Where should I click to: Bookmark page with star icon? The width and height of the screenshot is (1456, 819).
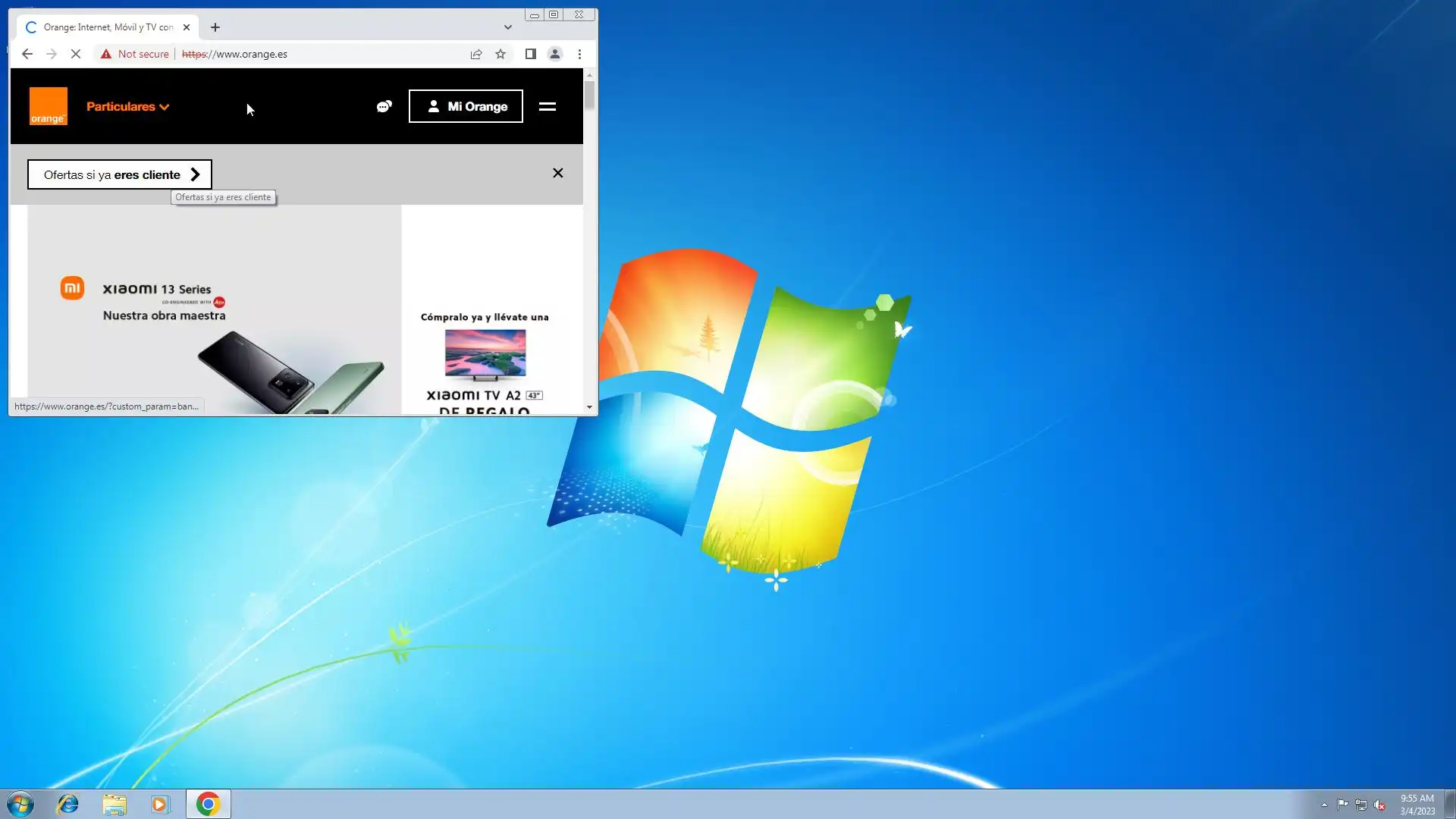[x=500, y=54]
